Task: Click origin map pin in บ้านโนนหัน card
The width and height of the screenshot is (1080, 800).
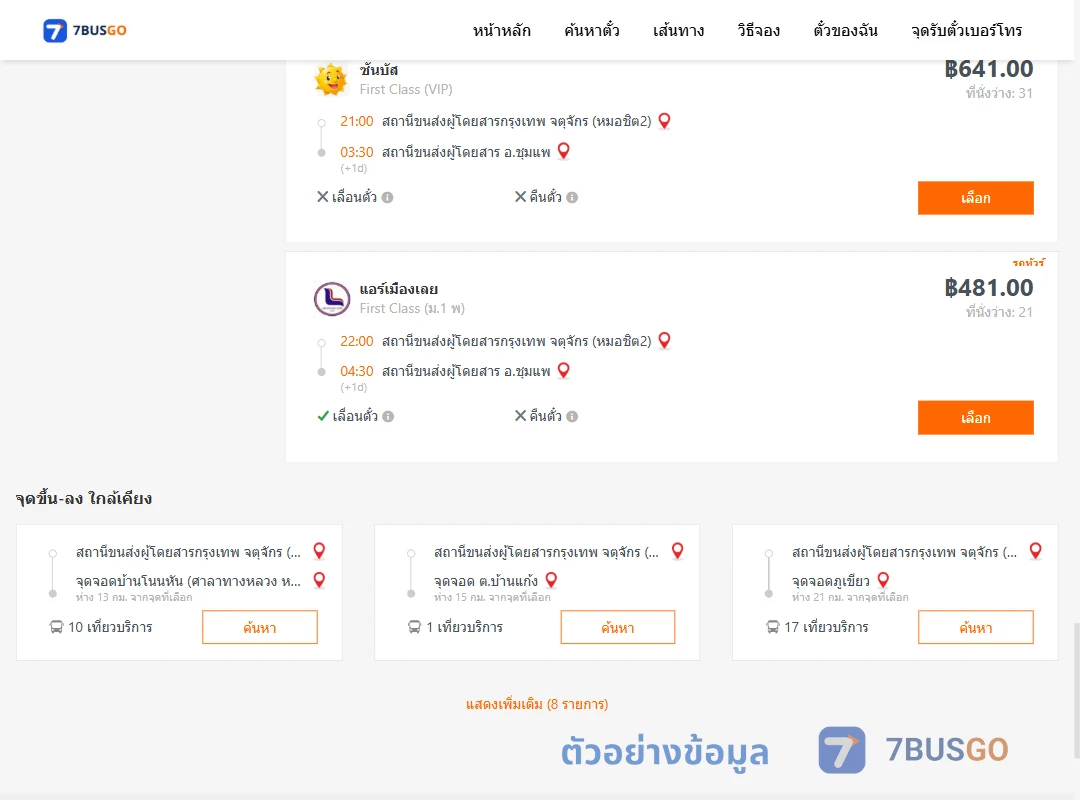Action: point(319,551)
